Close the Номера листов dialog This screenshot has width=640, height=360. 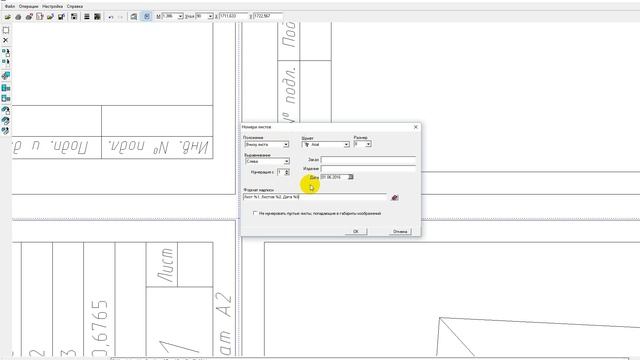416,127
